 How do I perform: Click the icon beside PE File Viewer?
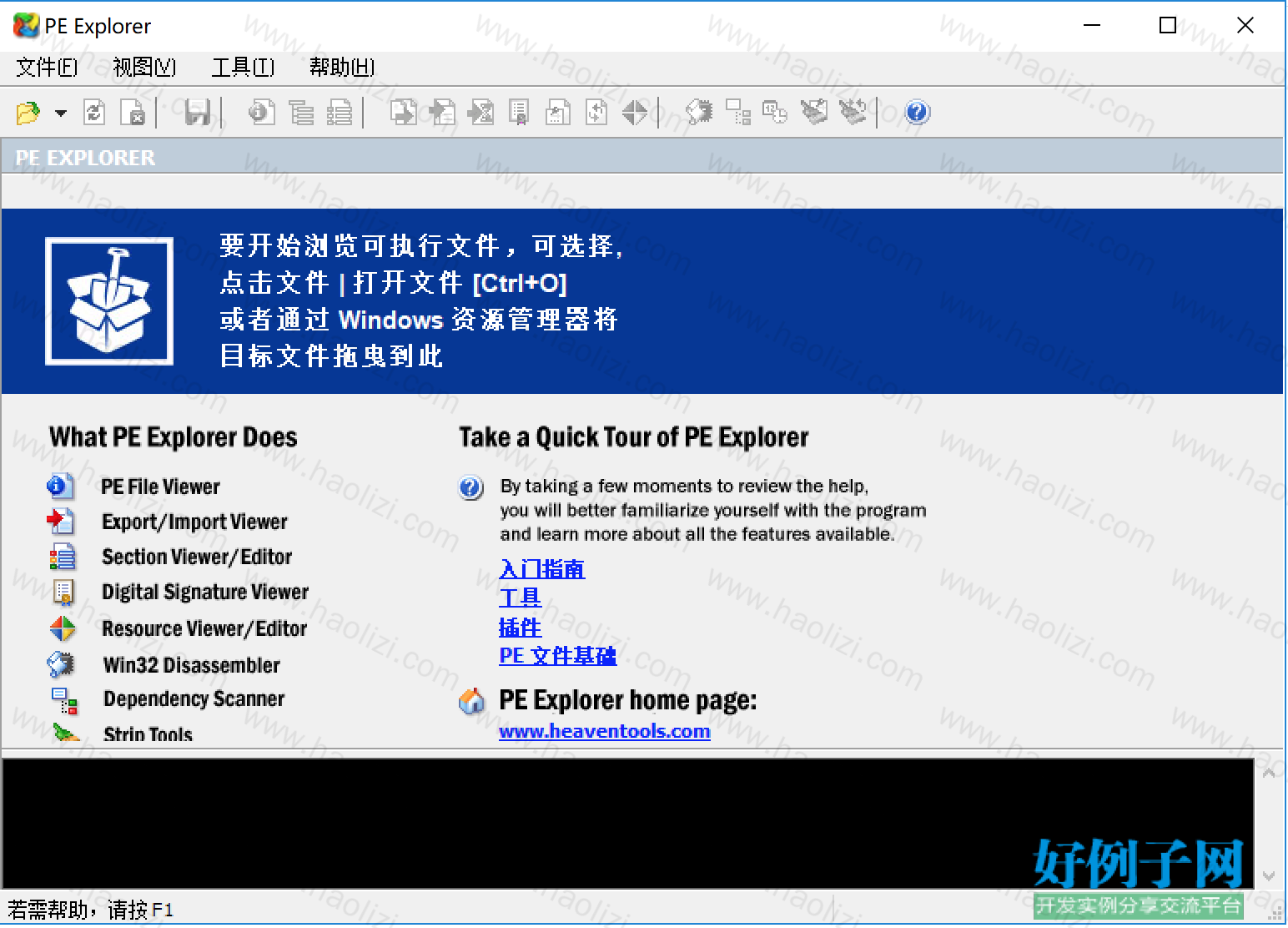(x=61, y=486)
